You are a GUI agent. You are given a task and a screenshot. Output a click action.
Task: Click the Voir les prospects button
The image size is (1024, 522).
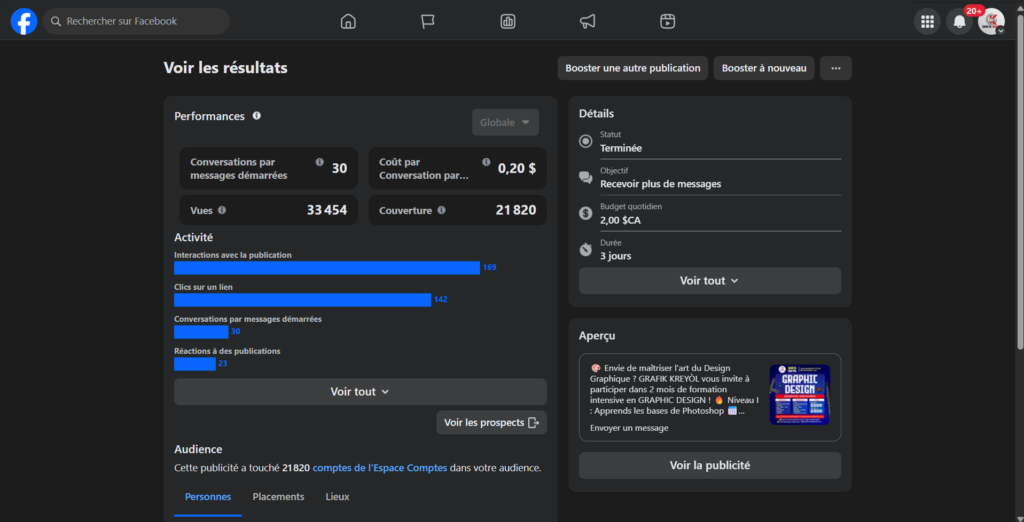491,423
